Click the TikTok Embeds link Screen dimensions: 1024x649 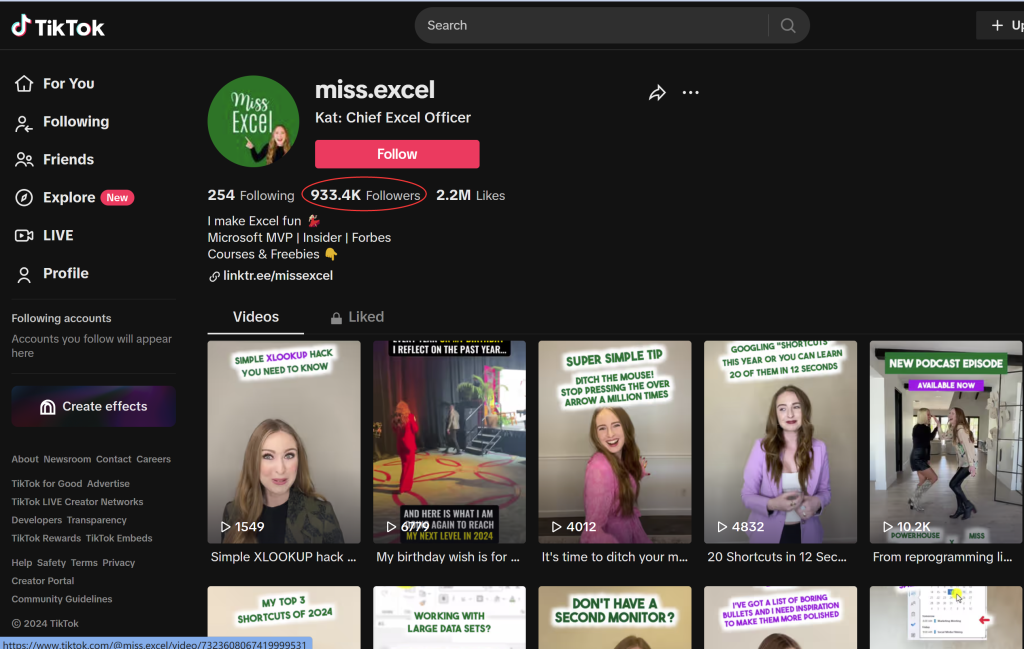tap(119, 539)
